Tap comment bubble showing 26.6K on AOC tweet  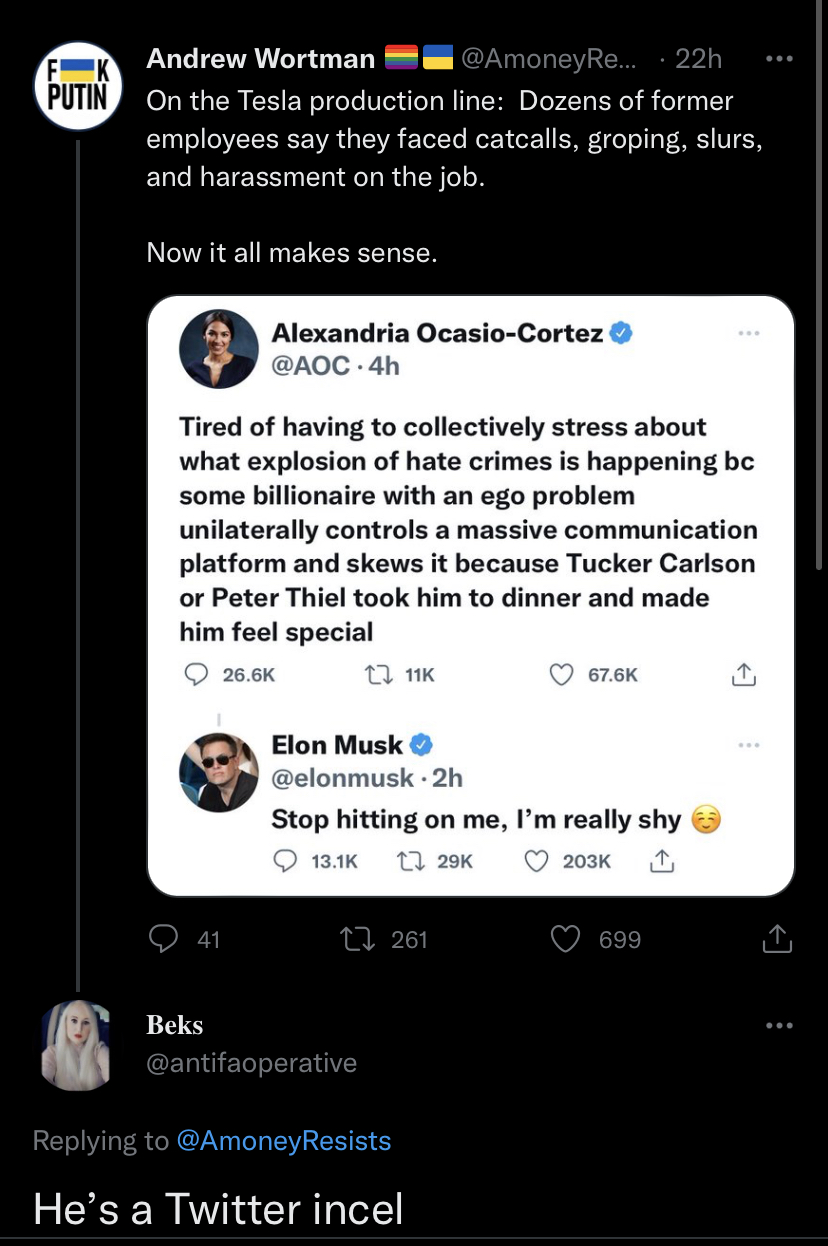(195, 675)
